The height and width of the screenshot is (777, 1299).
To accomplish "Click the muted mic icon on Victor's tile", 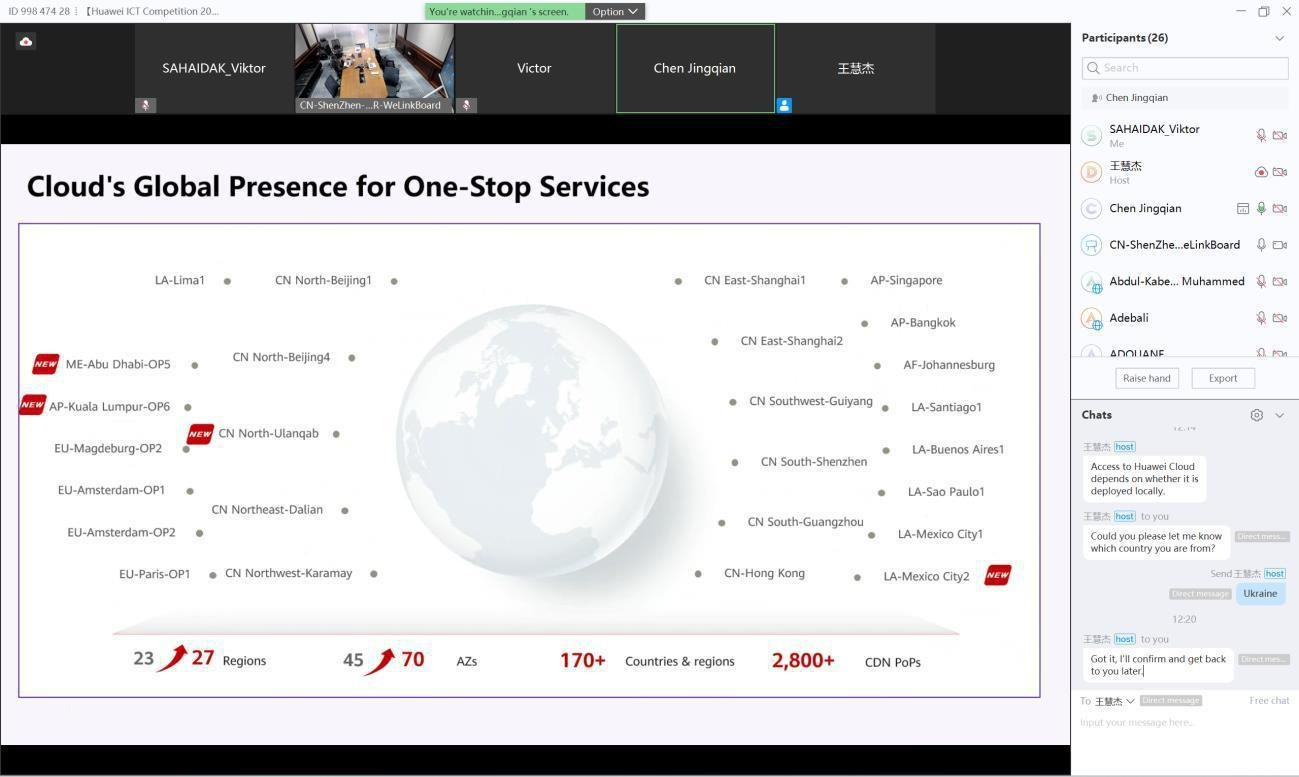I will [x=466, y=105].
